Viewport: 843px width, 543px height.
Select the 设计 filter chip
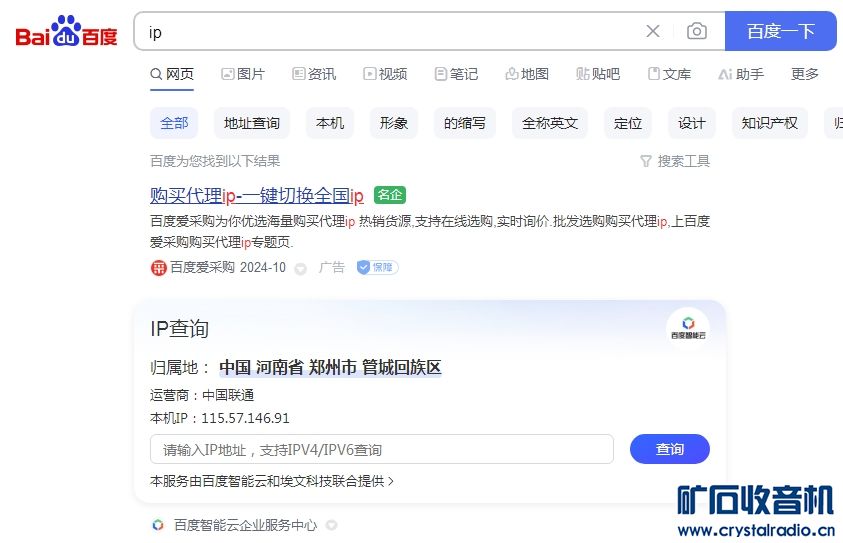coord(691,123)
